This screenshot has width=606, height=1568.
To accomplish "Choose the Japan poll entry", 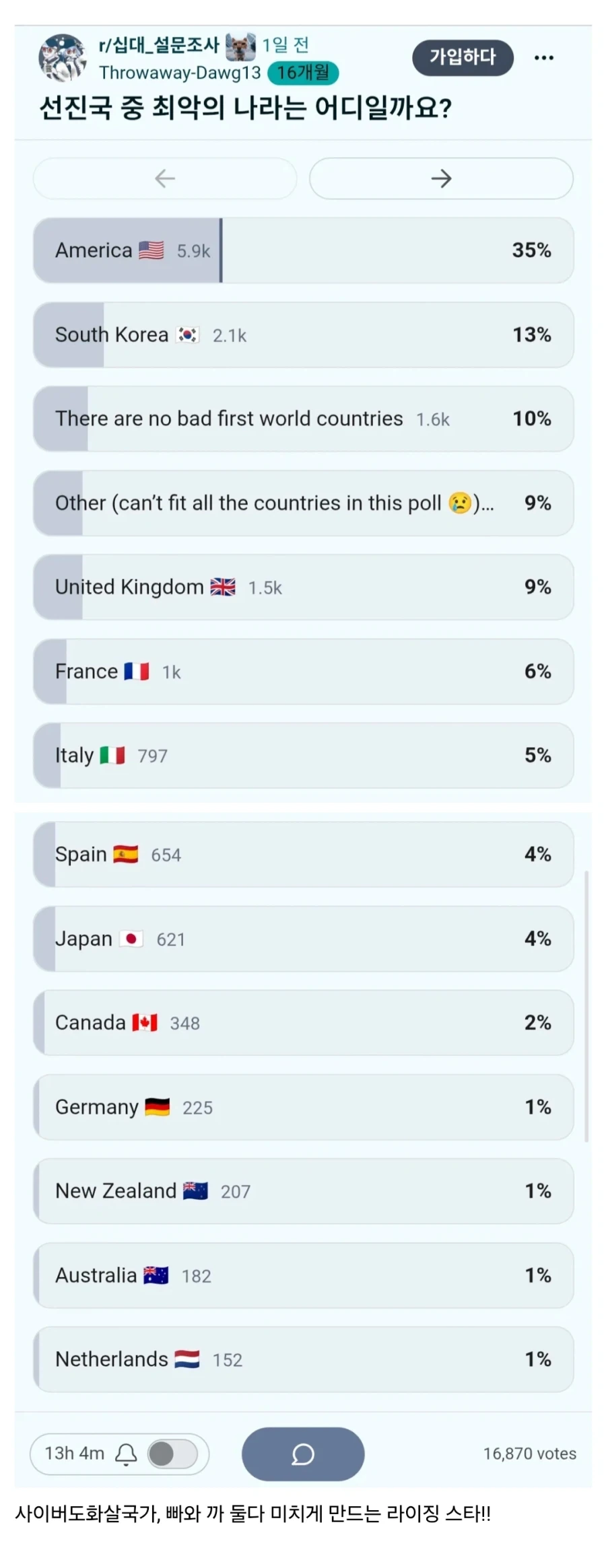I will [303, 939].
